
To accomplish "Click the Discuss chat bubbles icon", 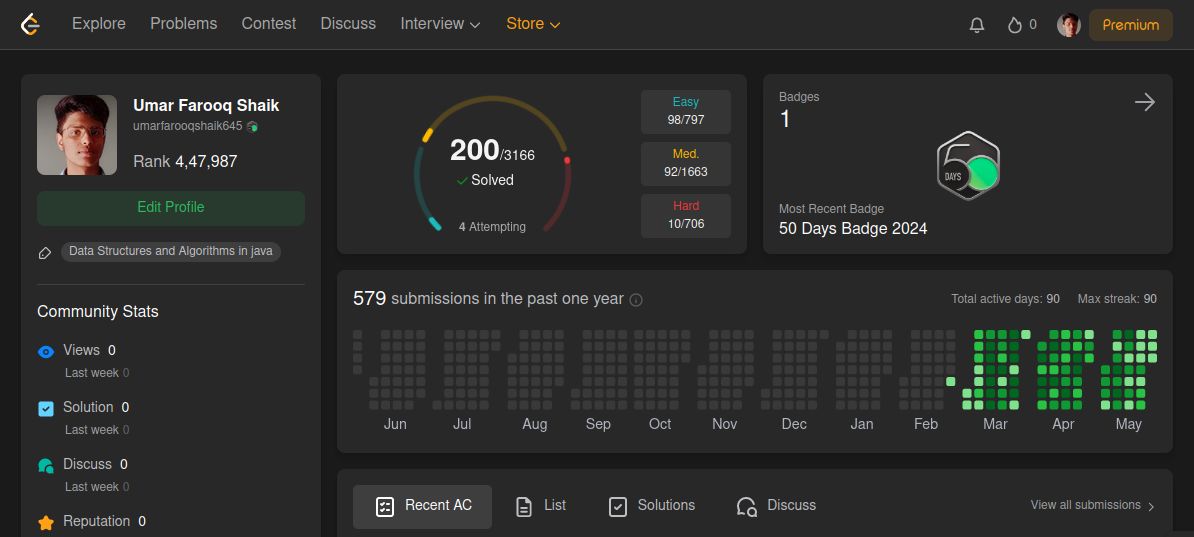I will (x=46, y=465).
